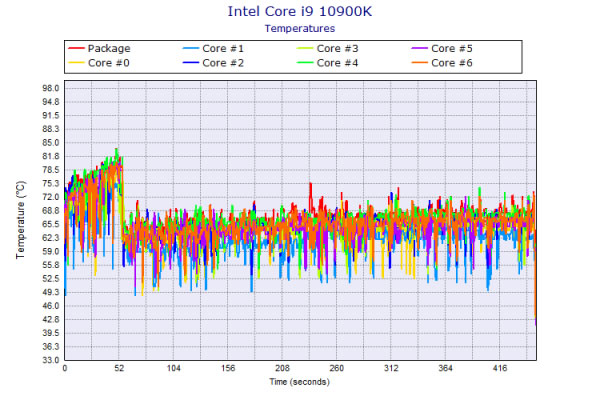Select the Core #6 legend entry
The height and width of the screenshot is (400, 600).
[442, 63]
